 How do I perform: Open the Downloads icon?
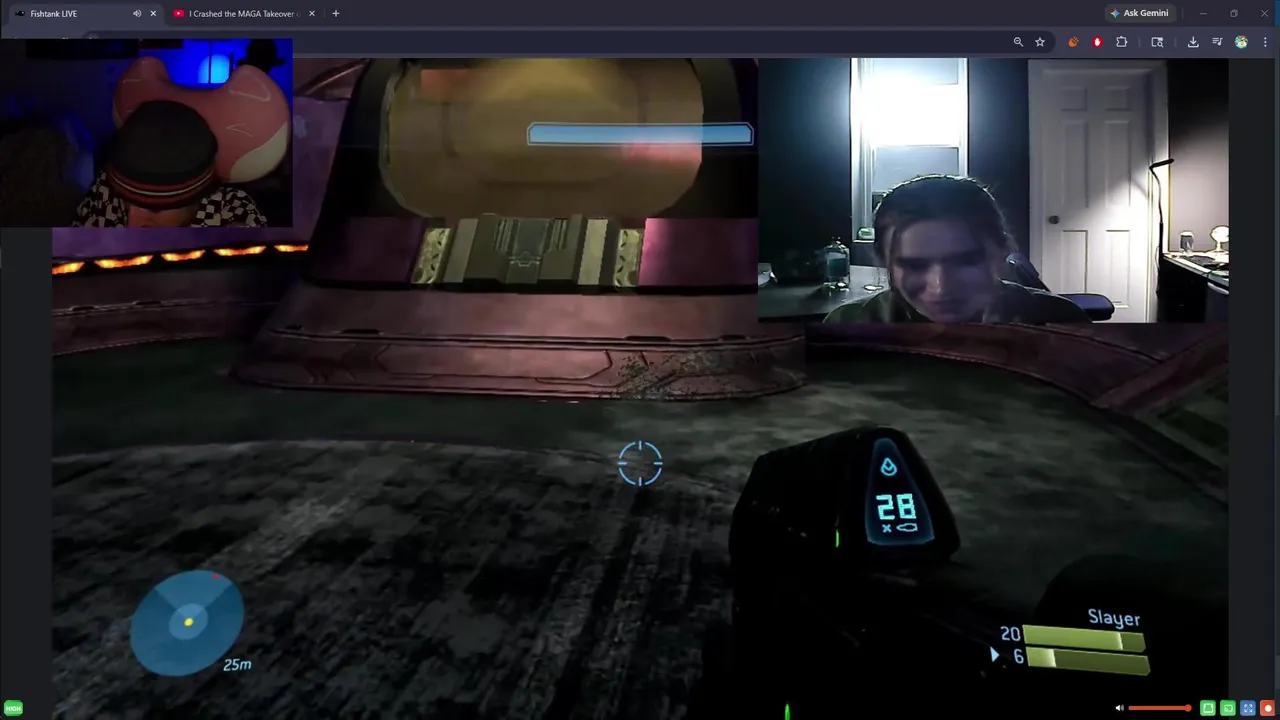click(1193, 42)
